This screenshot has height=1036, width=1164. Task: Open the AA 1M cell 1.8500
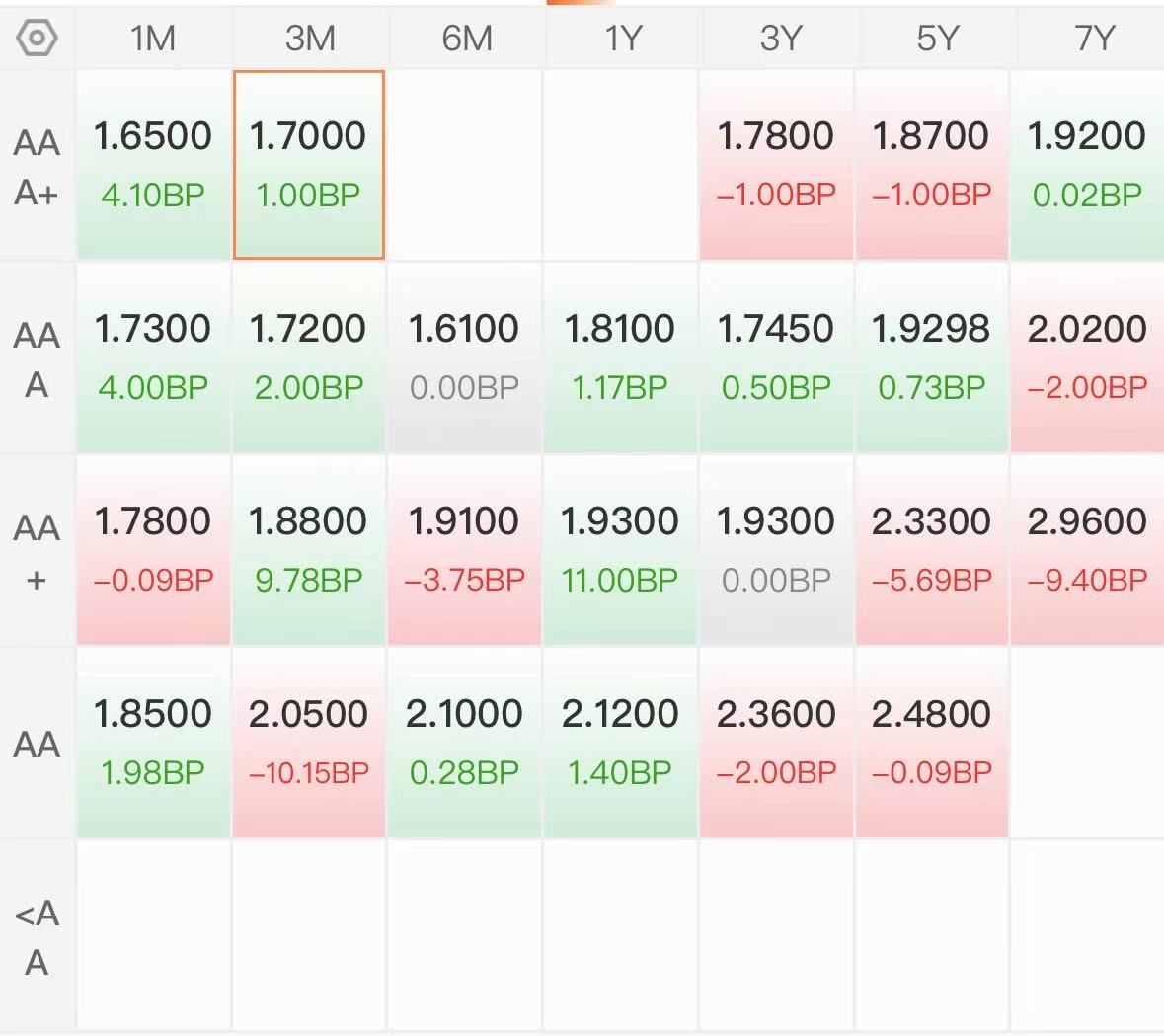coord(153,743)
